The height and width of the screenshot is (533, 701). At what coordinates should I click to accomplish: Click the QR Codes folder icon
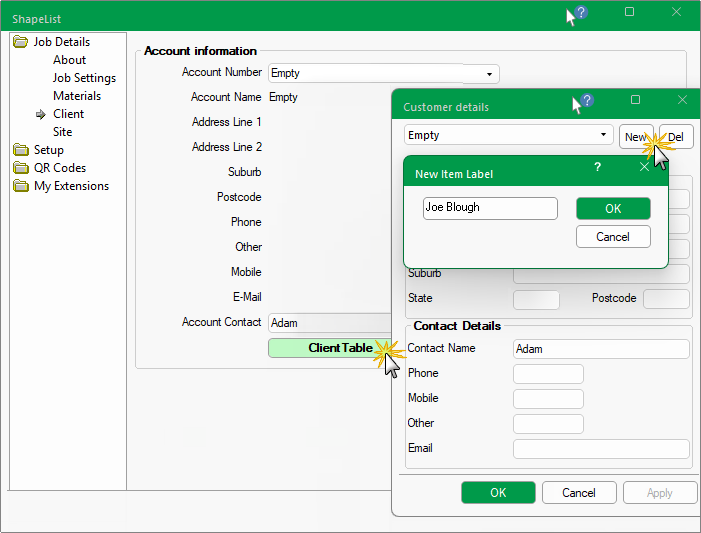20,168
